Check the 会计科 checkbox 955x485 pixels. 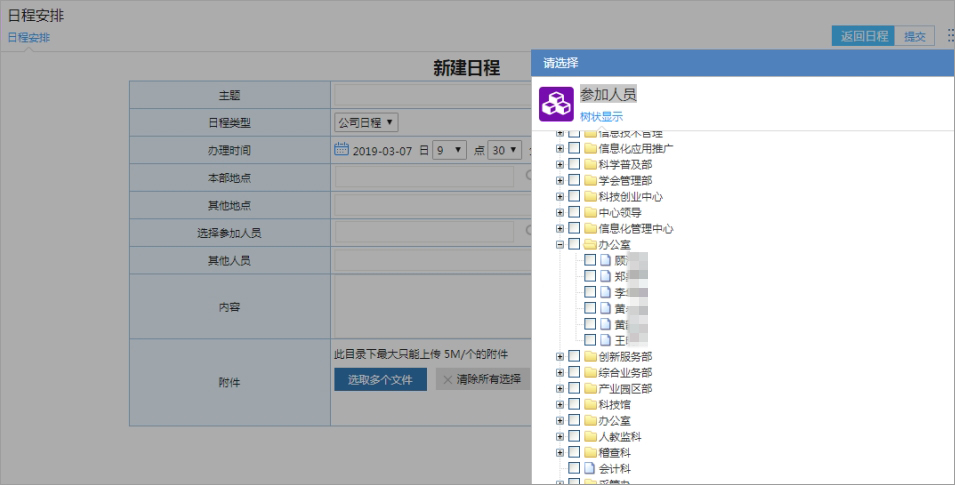tap(574, 469)
